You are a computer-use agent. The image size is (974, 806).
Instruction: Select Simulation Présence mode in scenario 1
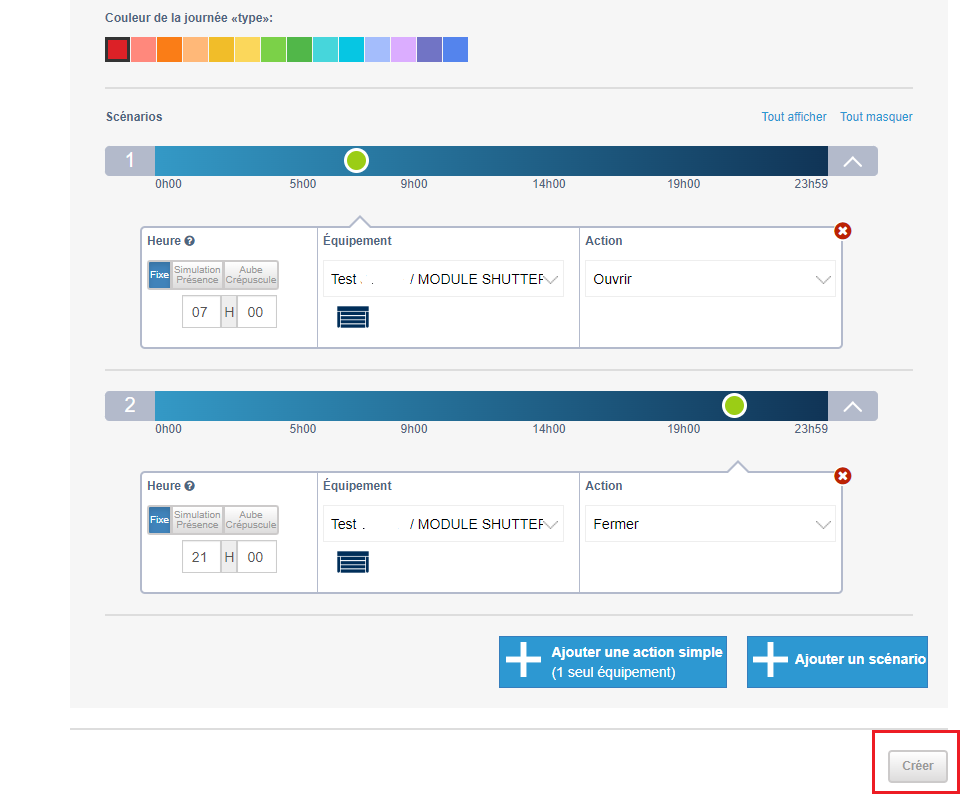[x=197, y=274]
